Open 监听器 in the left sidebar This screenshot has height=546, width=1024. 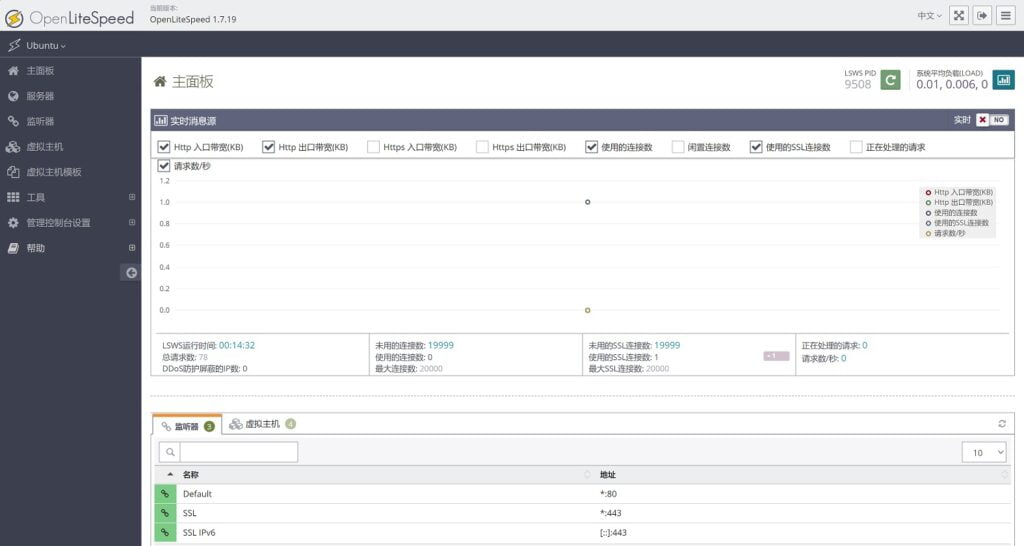click(x=40, y=122)
